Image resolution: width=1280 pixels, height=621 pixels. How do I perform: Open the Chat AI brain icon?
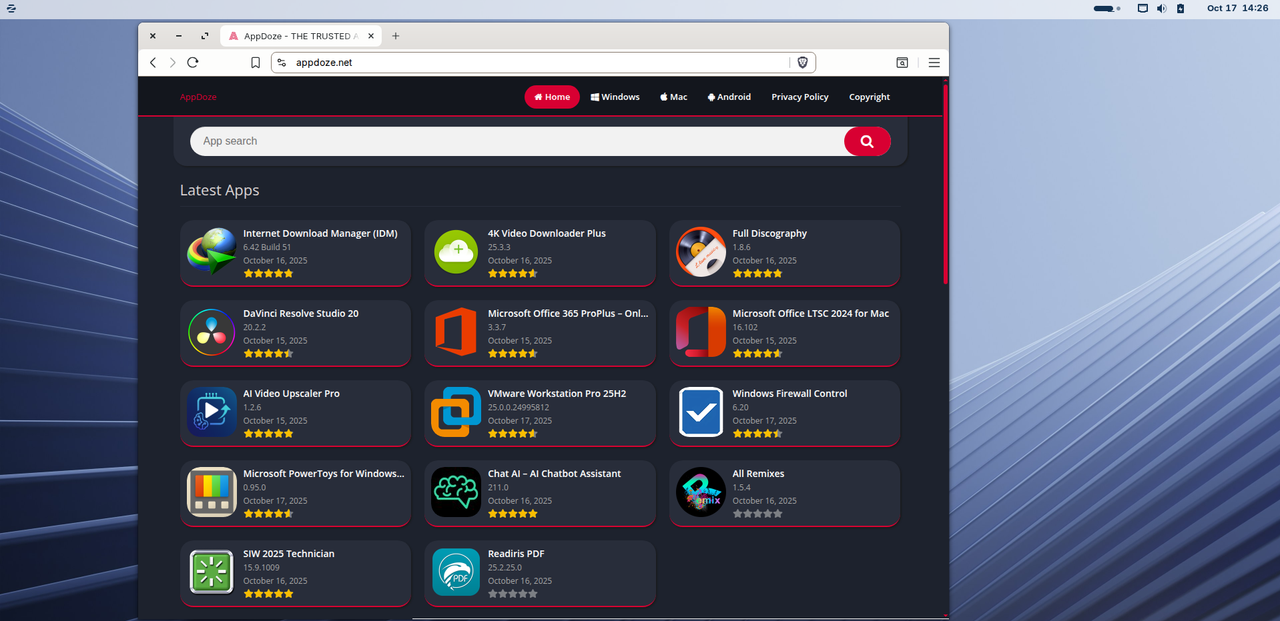[456, 492]
